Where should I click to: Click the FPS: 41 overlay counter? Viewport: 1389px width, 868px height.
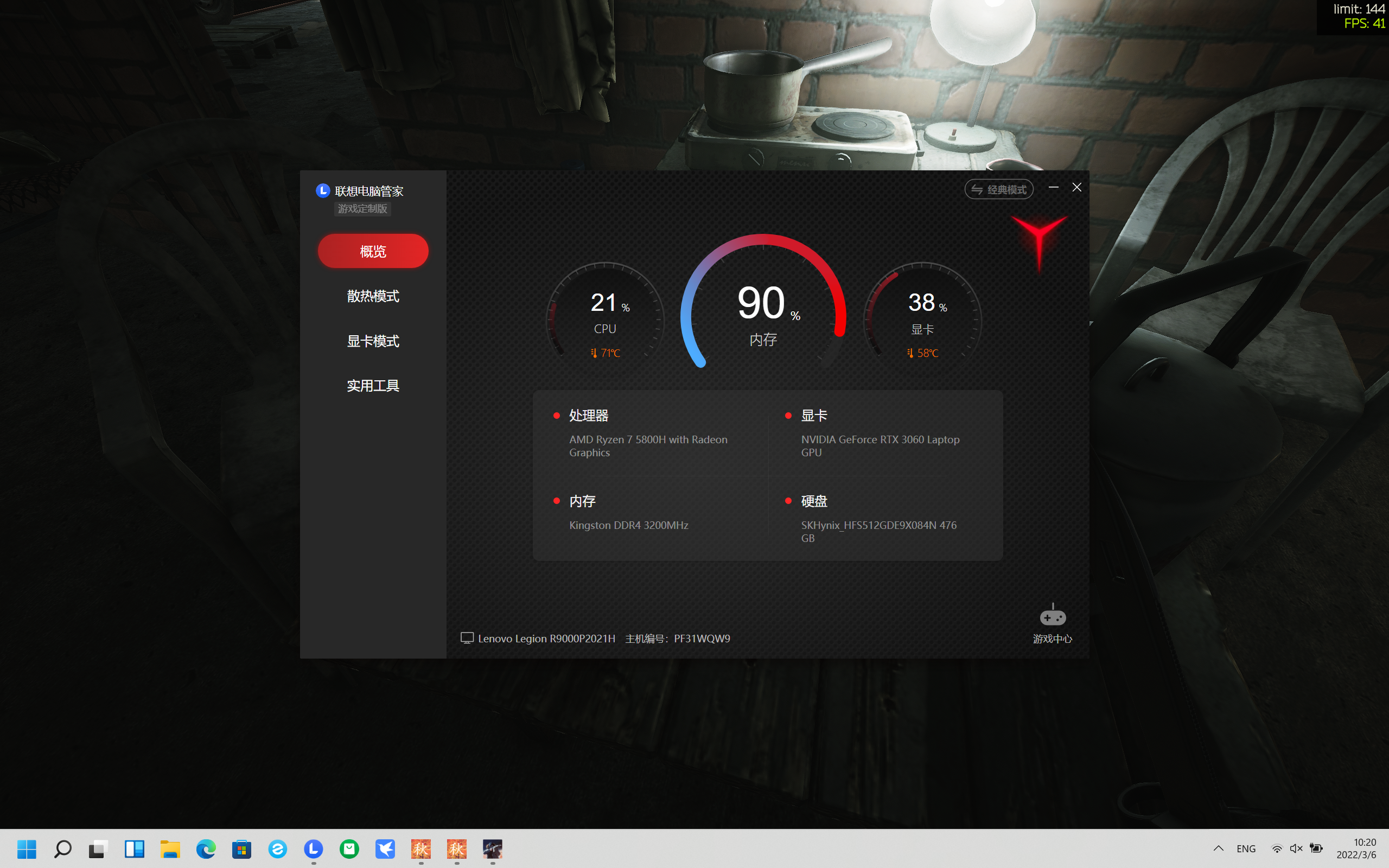coord(1365,23)
